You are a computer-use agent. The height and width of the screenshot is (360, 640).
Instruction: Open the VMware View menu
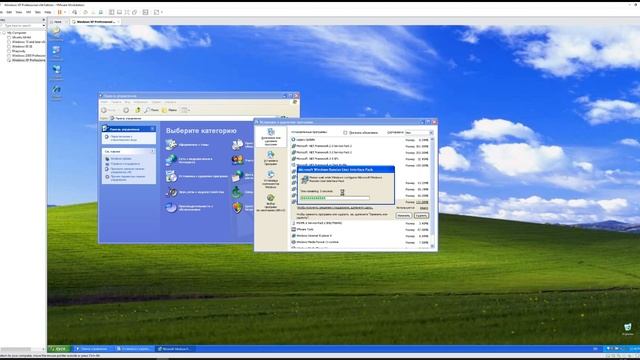19,12
